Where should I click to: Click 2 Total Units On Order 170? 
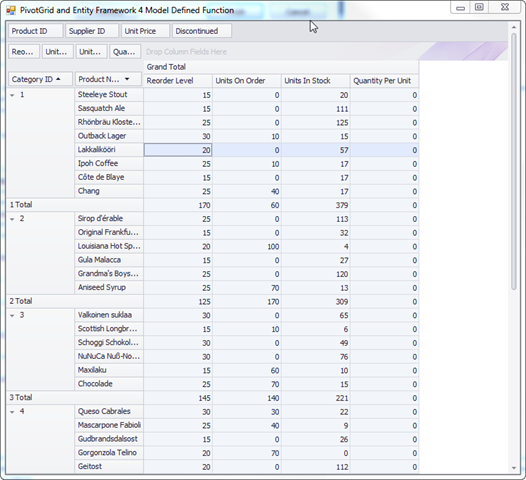click(247, 302)
